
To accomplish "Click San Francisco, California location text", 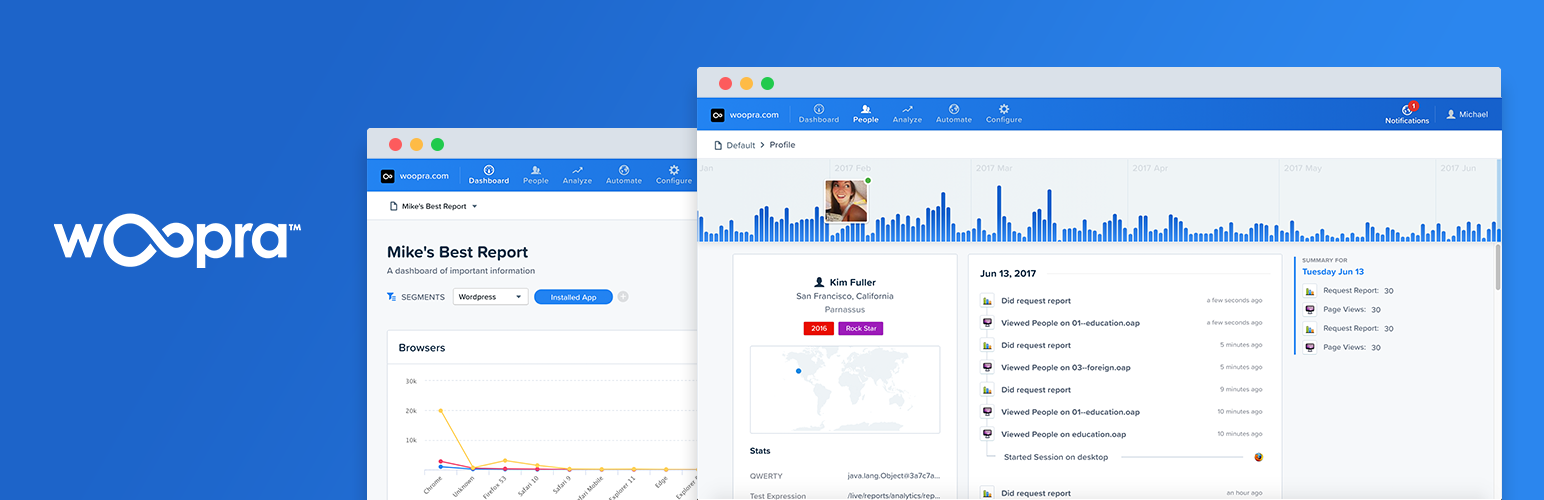I will [845, 296].
